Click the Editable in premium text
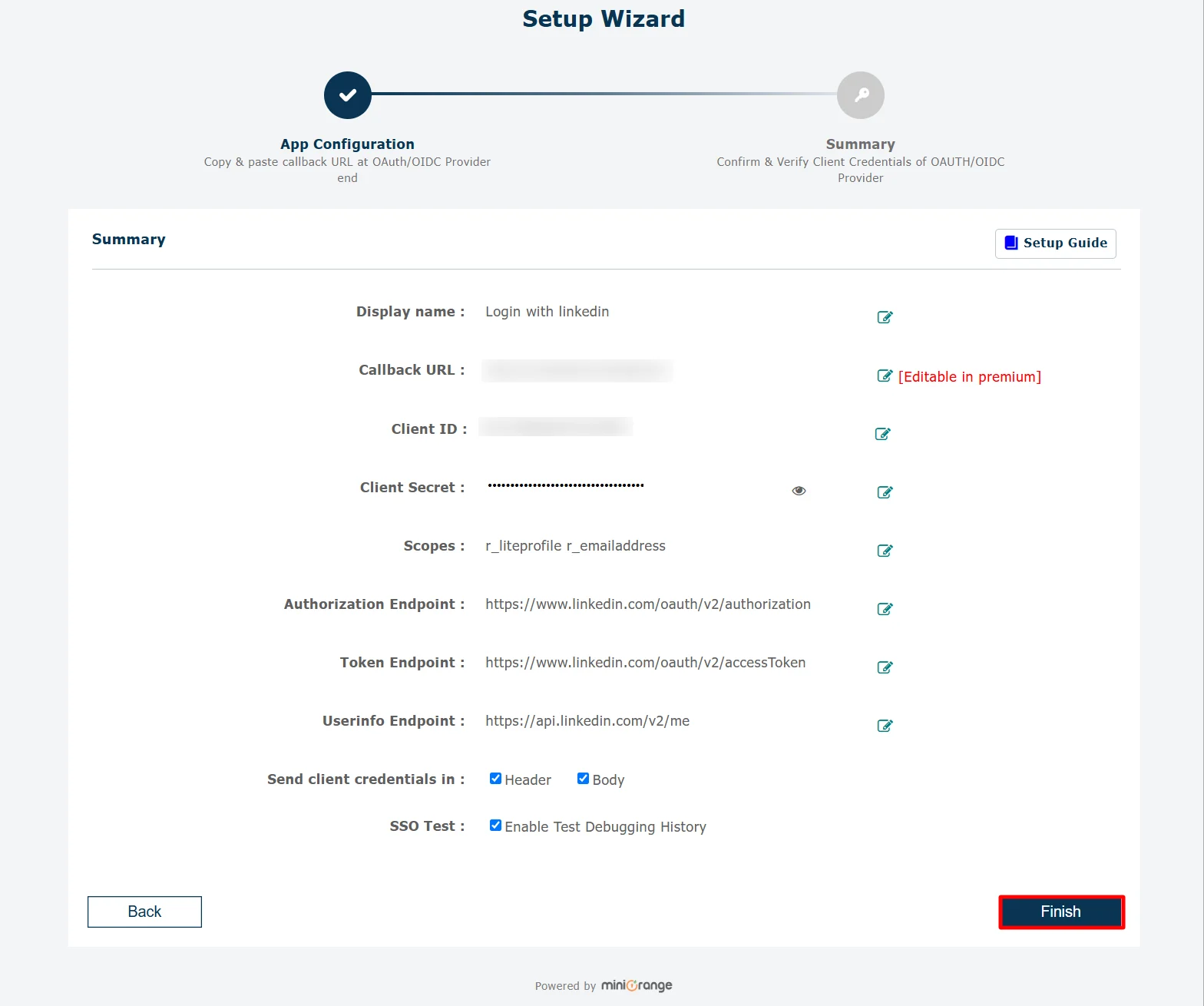The image size is (1204, 1006). 970,377
